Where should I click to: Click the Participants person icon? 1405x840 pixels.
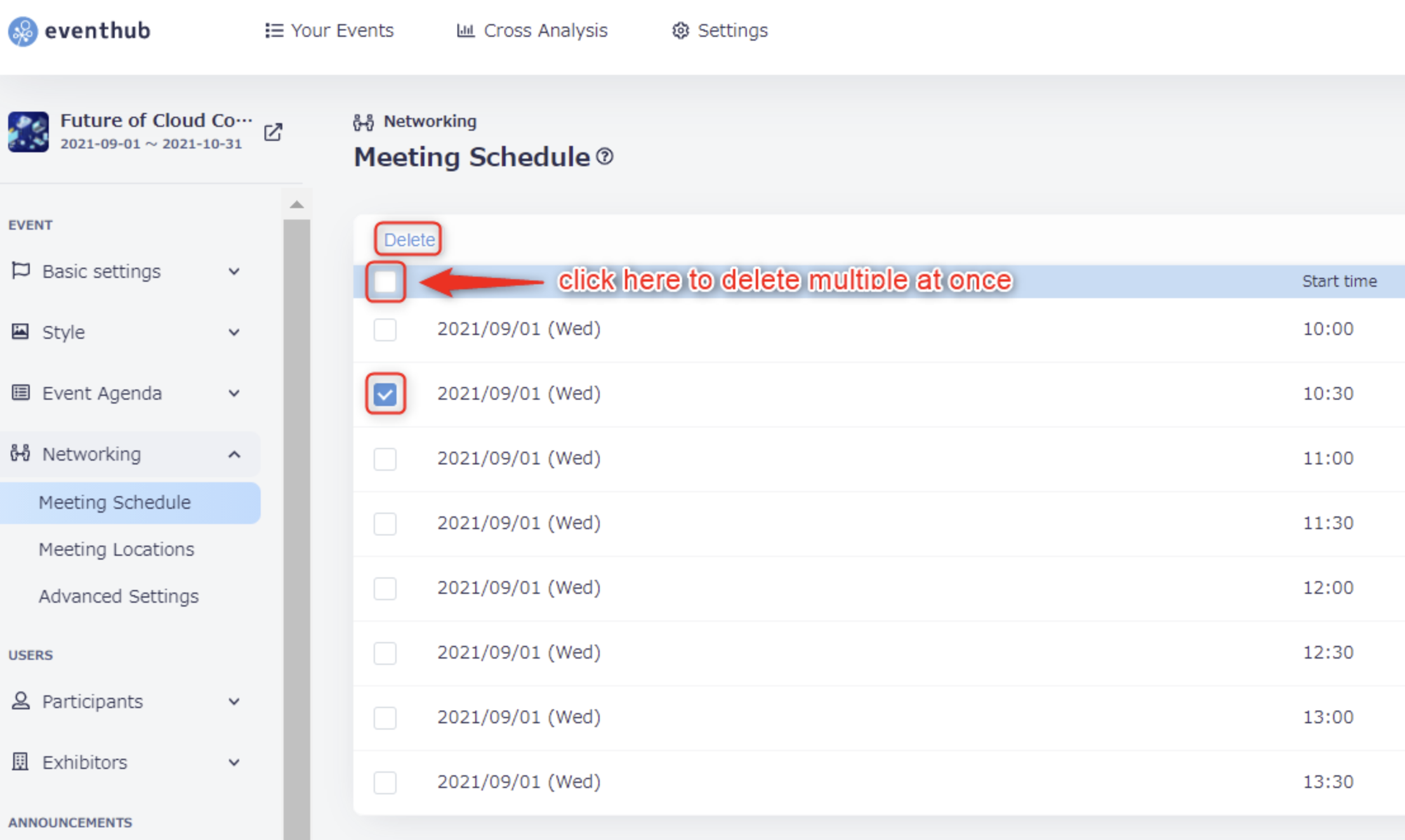pos(20,700)
